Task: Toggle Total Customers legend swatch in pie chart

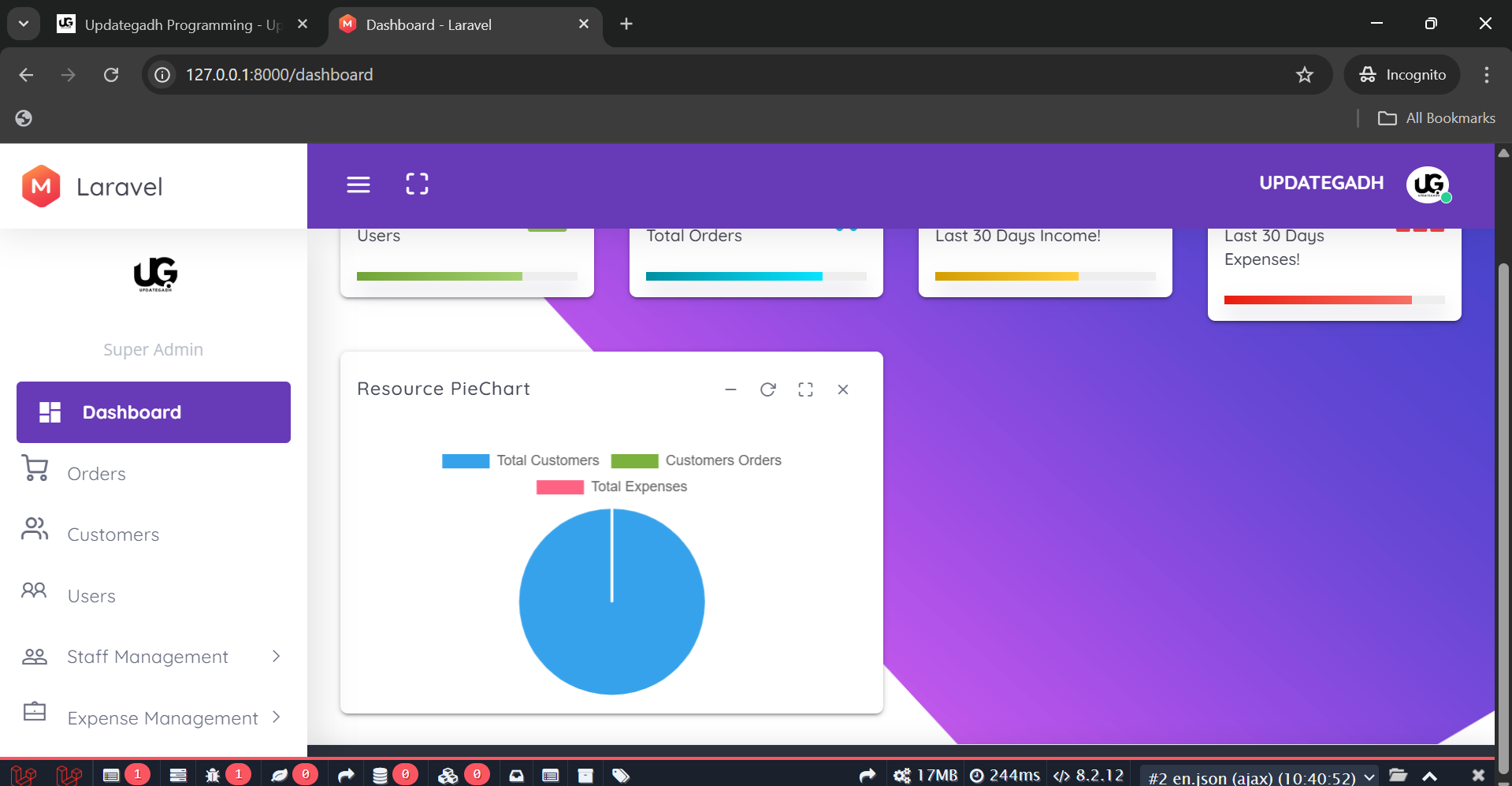Action: (x=466, y=460)
